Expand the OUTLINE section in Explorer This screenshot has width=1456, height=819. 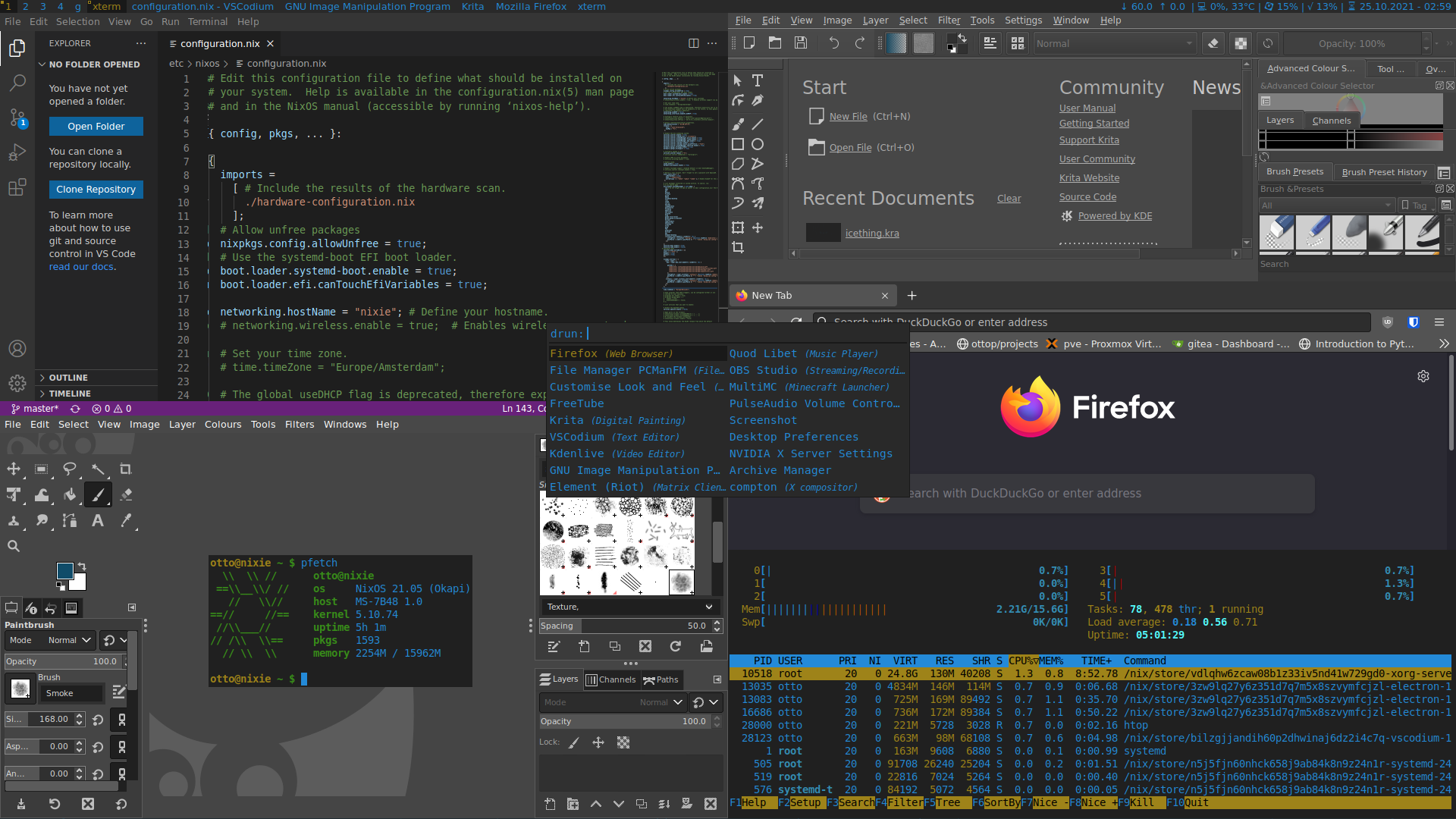pos(68,378)
